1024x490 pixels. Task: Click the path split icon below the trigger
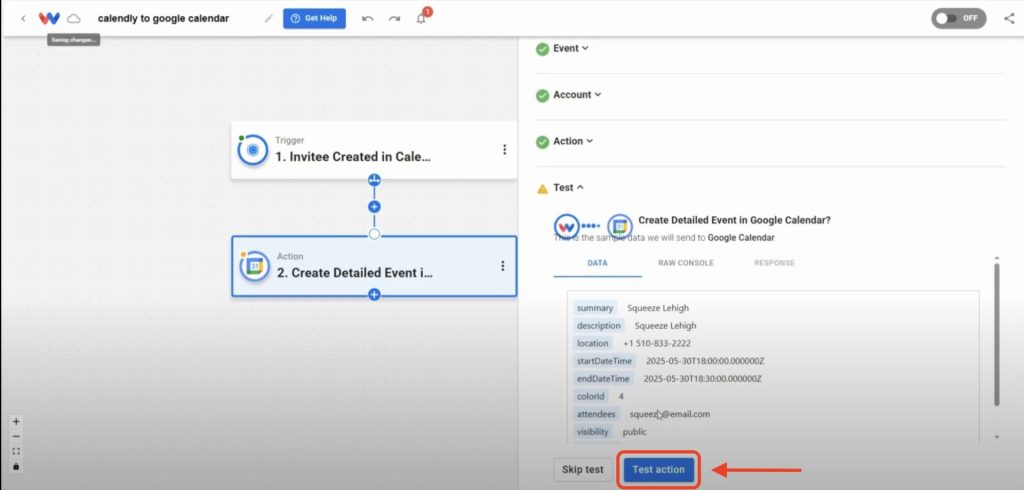(374, 180)
